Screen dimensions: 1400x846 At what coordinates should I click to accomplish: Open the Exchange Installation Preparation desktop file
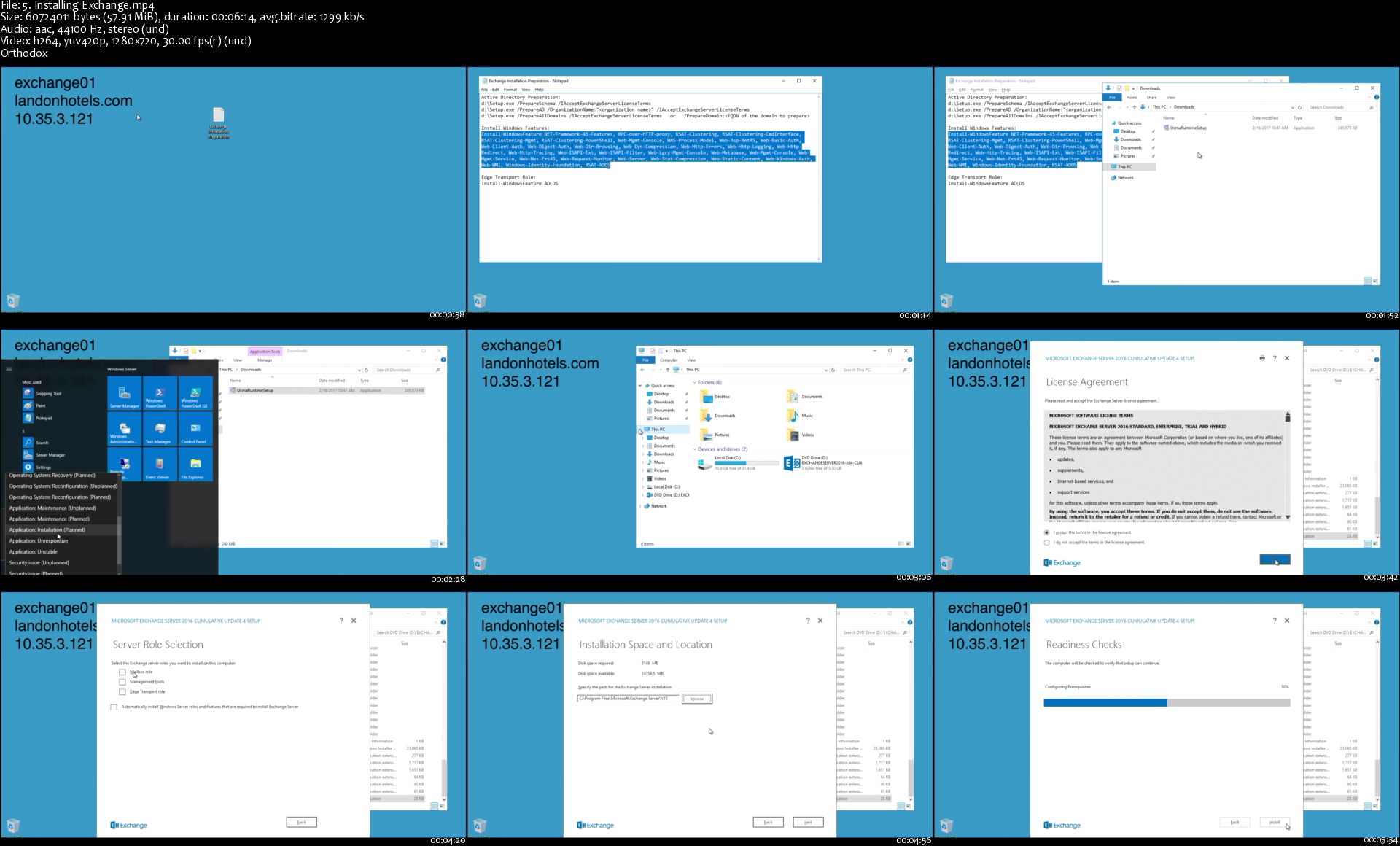point(218,123)
